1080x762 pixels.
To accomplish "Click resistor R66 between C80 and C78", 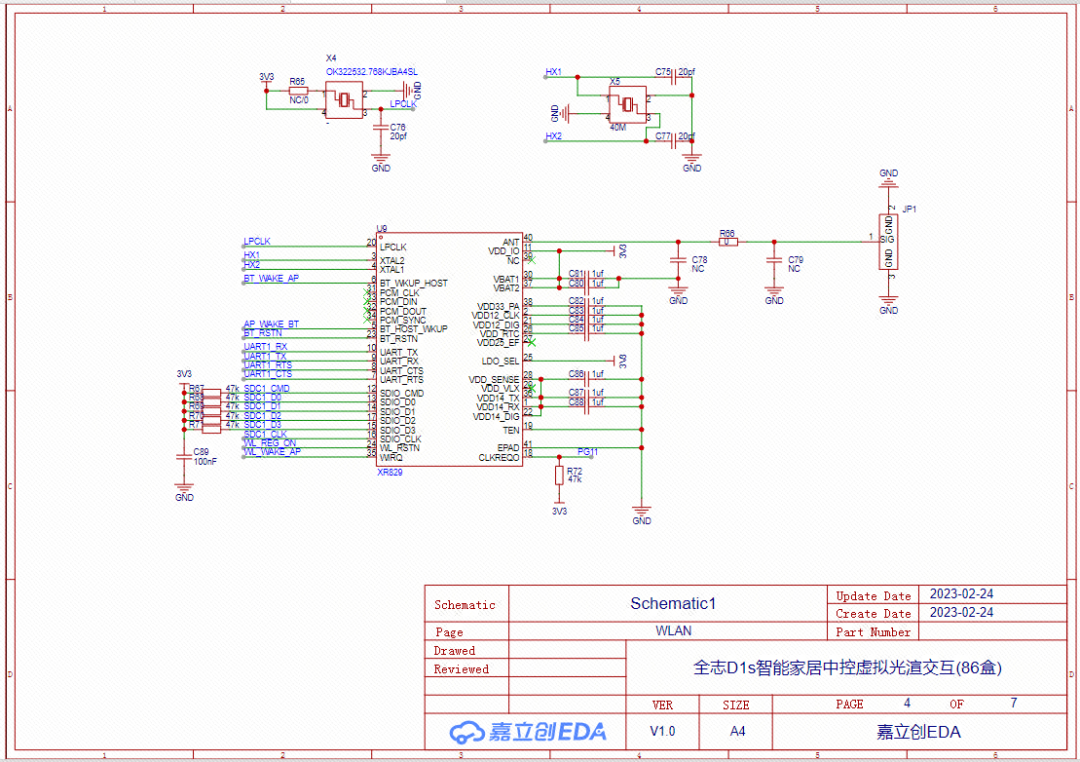I will click(x=730, y=240).
